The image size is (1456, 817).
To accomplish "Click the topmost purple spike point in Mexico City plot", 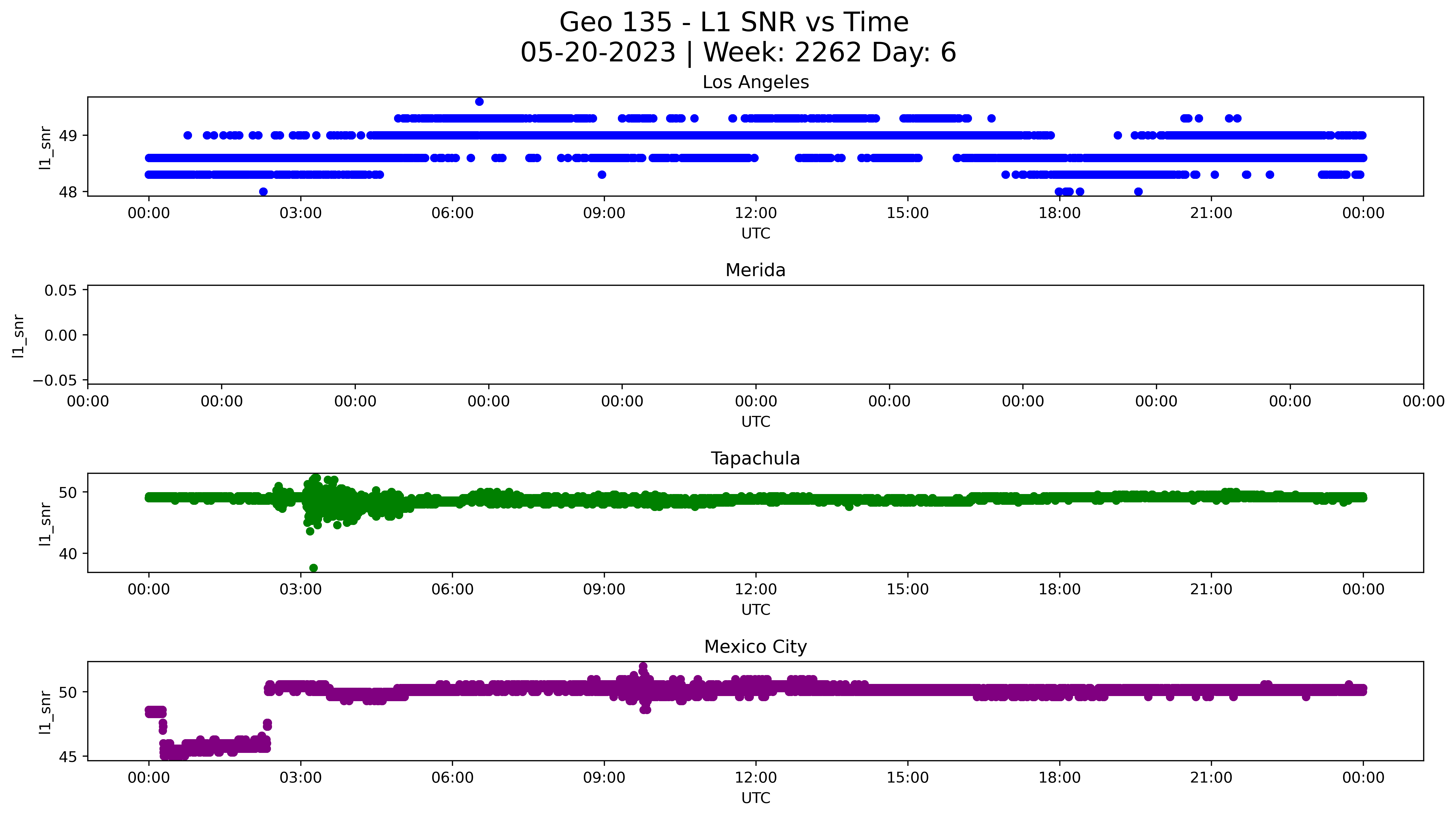I will click(x=643, y=667).
